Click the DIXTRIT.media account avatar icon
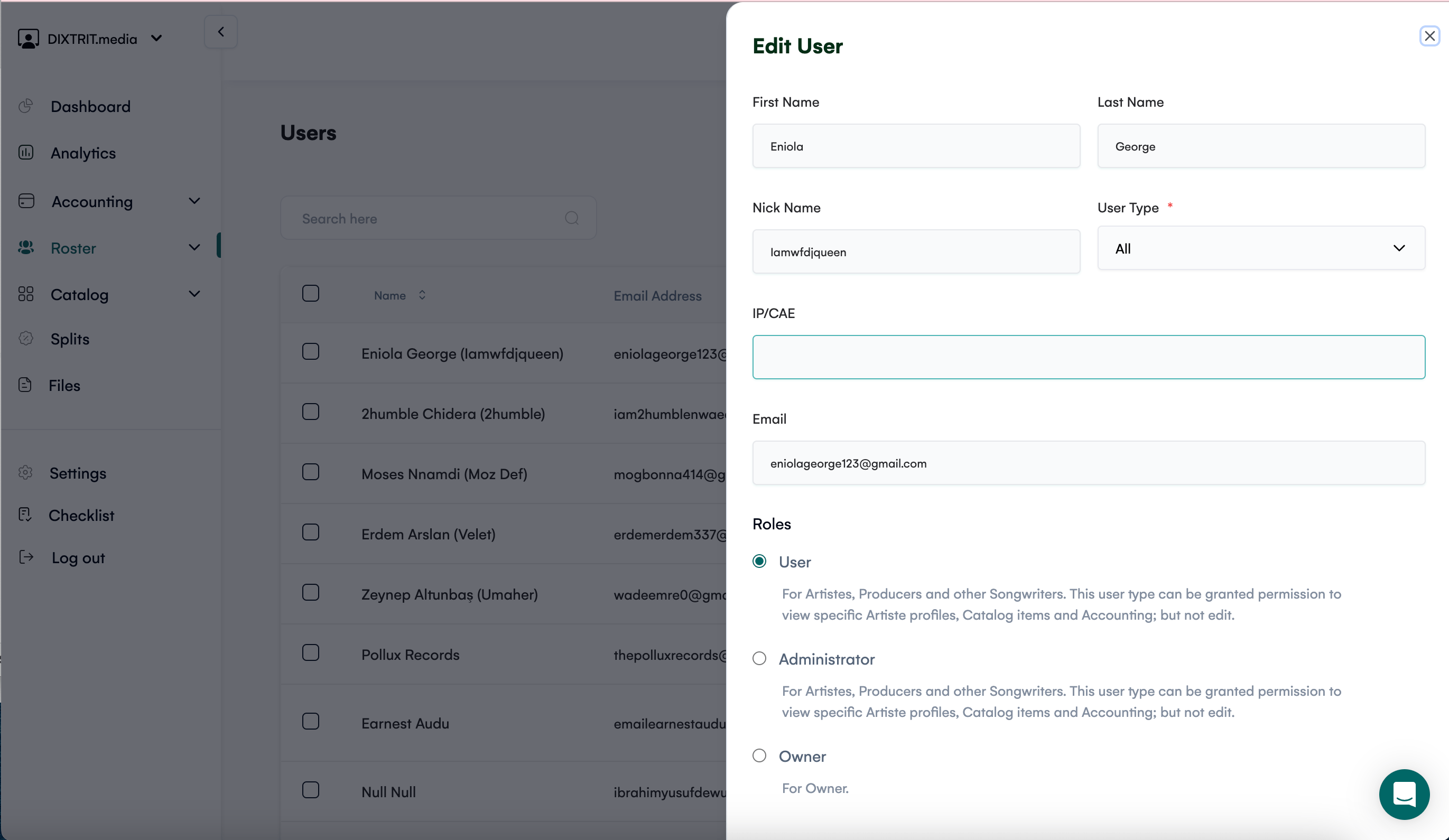This screenshot has height=840, width=1449. 28,39
